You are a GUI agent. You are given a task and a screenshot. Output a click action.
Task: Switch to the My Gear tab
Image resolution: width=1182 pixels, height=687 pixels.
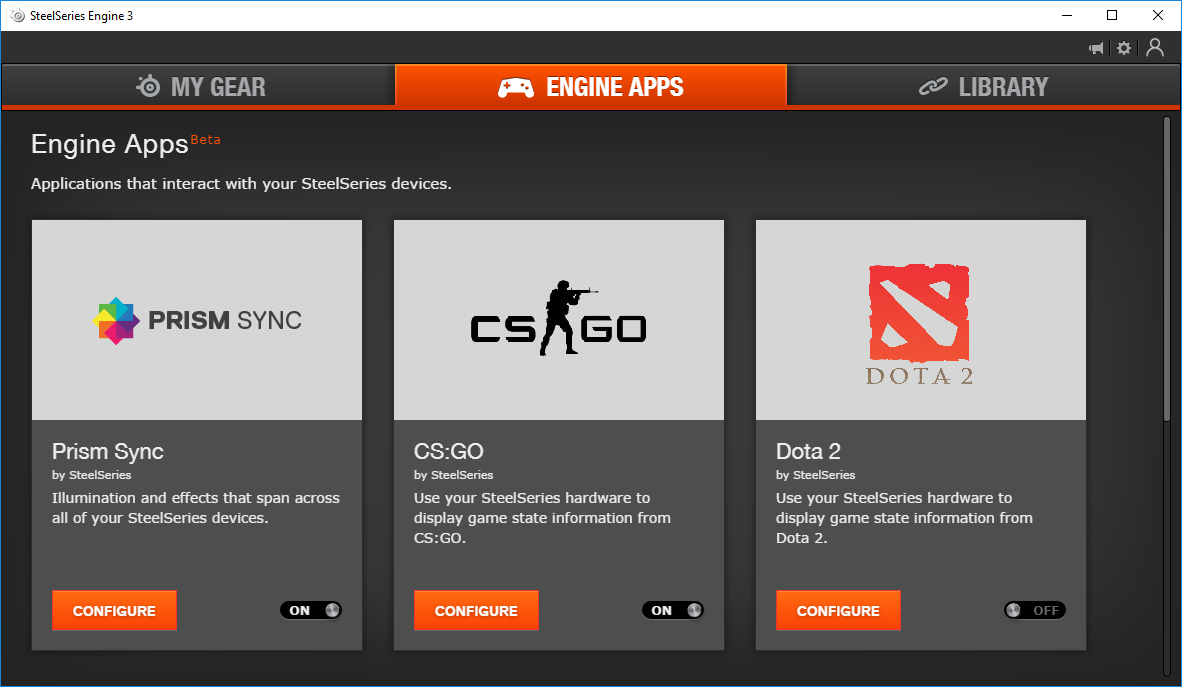[199, 87]
